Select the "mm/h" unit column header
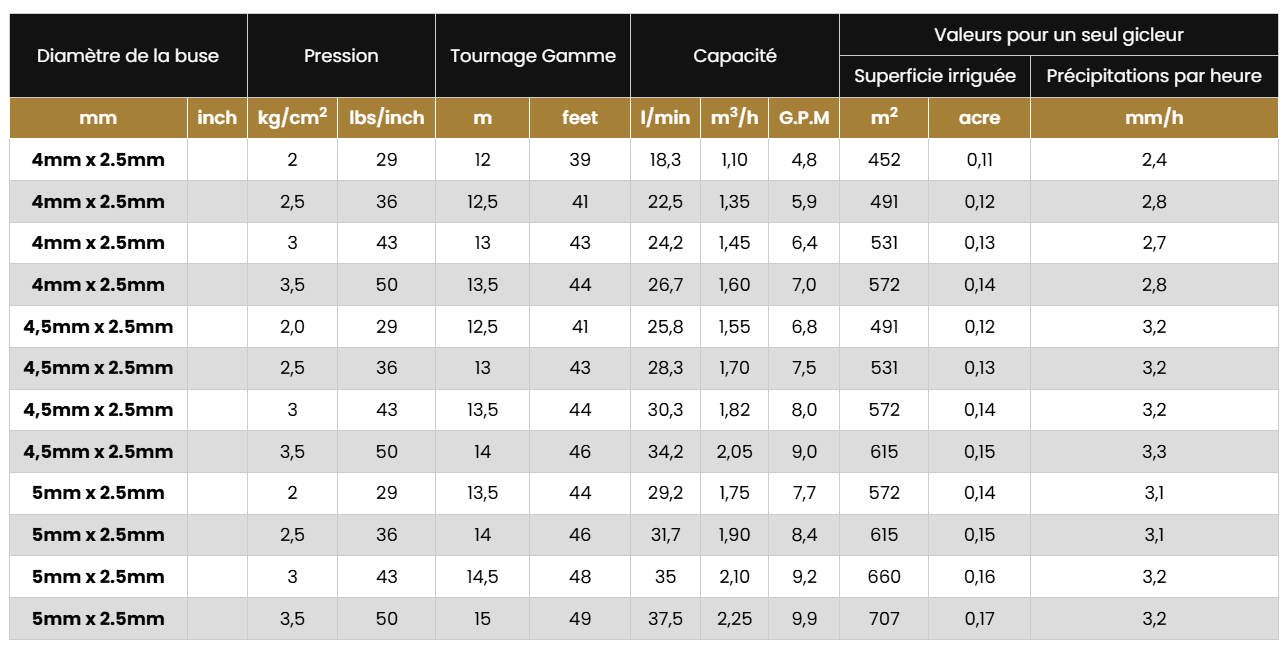Image resolution: width=1288 pixels, height=649 pixels. 1154,118
